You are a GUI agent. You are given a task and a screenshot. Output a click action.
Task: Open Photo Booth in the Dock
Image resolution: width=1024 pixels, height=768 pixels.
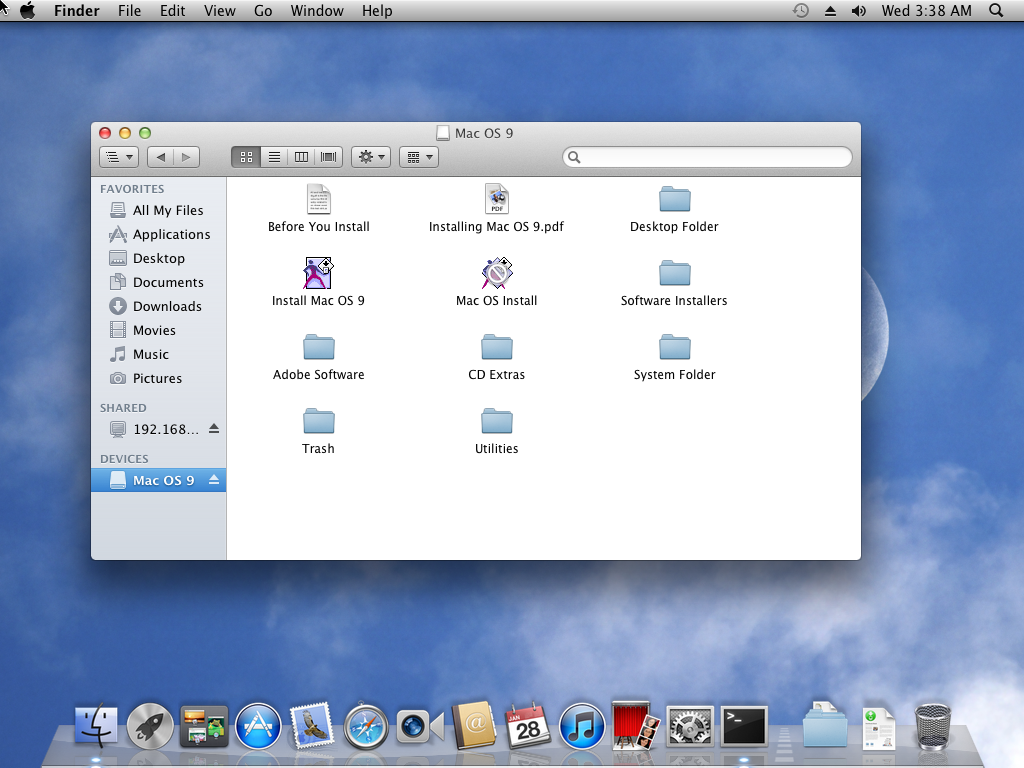click(x=635, y=725)
